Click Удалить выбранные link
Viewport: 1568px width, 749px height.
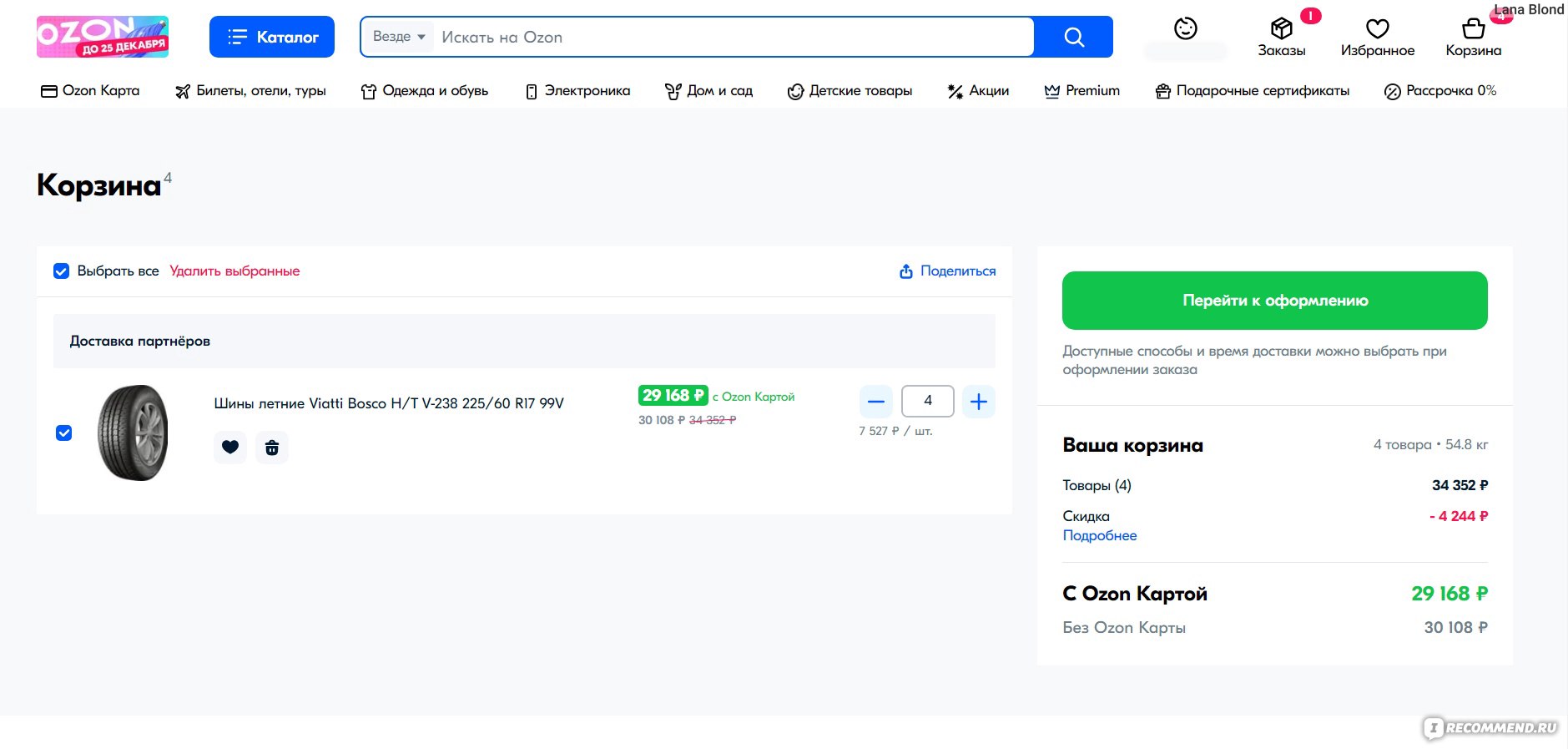[234, 271]
